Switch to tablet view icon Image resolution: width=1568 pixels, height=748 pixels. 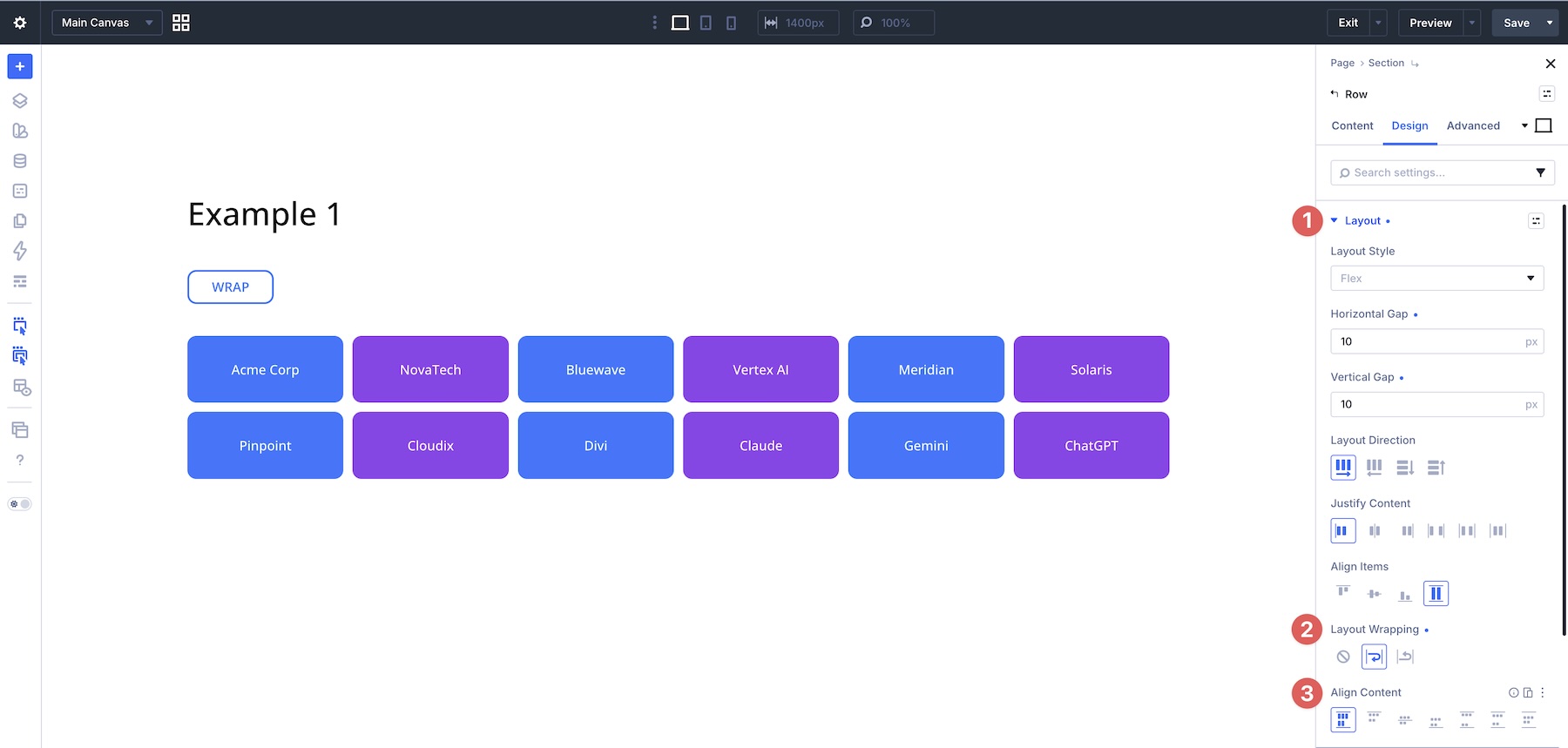tap(706, 23)
